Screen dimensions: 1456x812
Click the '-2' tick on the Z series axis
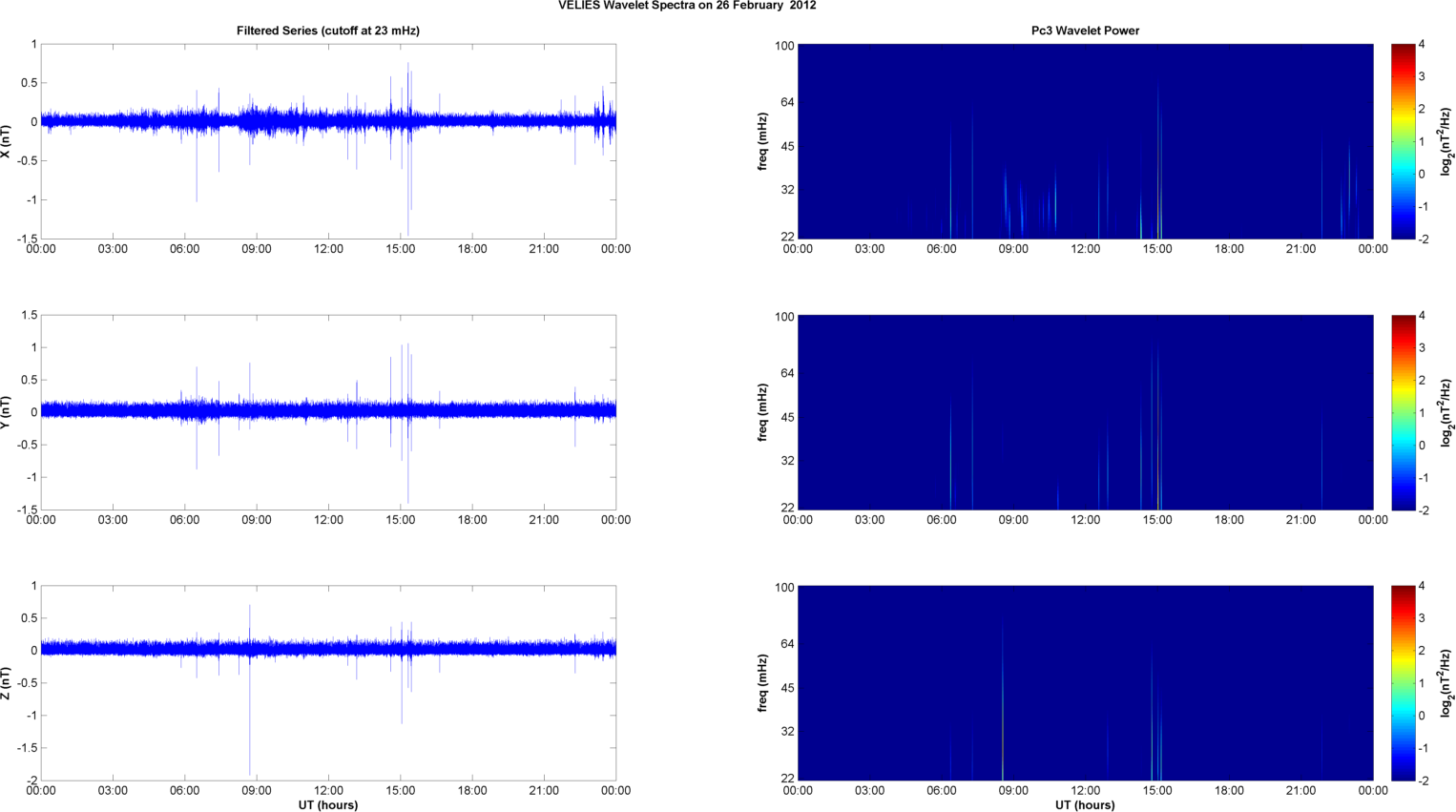31,781
